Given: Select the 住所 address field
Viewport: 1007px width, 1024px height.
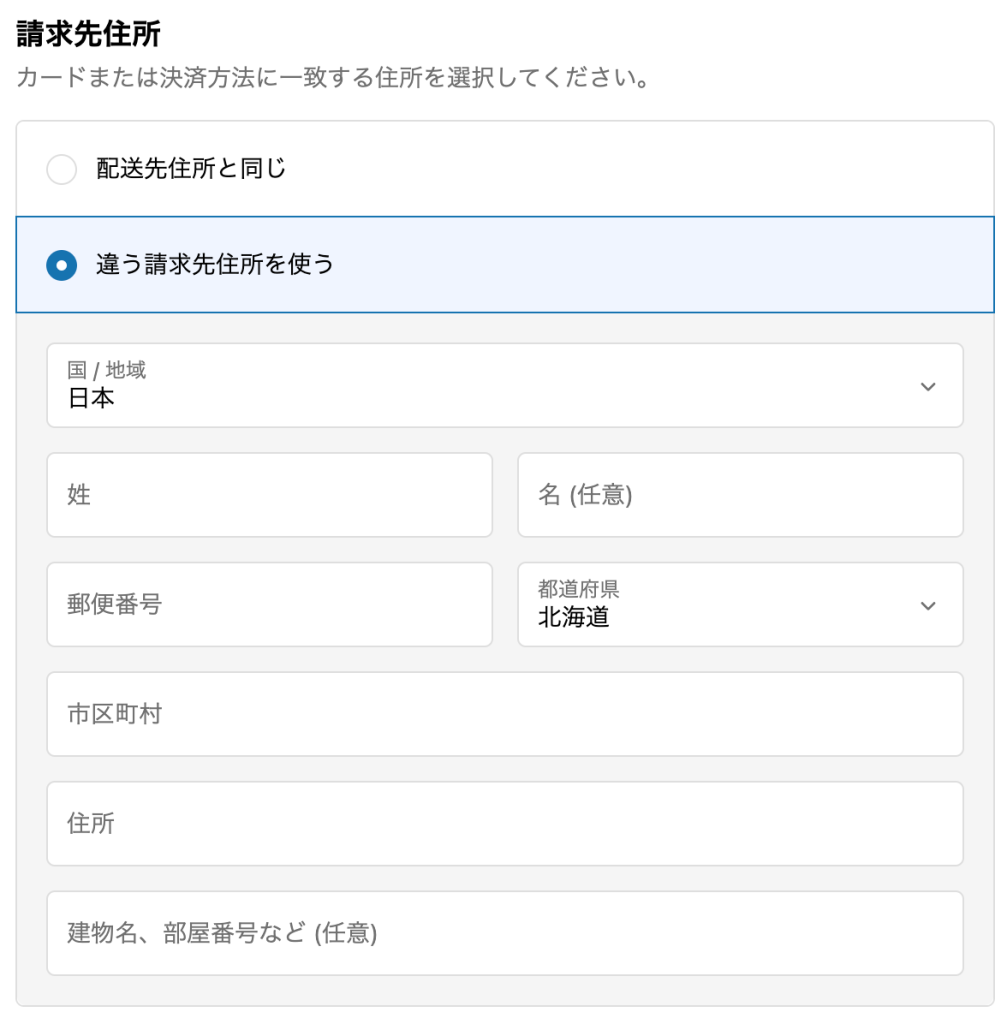Looking at the screenshot, I should [x=505, y=824].
